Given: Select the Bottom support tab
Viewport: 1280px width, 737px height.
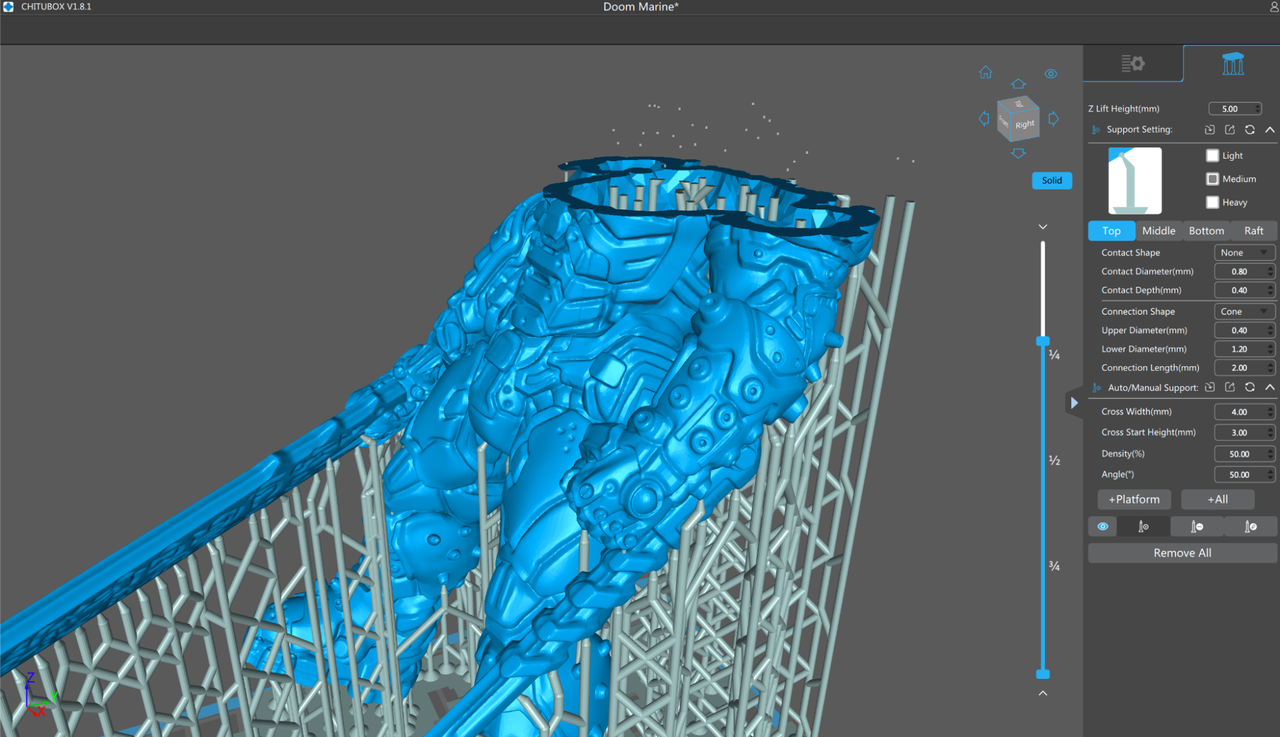Looking at the screenshot, I should click(x=1206, y=231).
